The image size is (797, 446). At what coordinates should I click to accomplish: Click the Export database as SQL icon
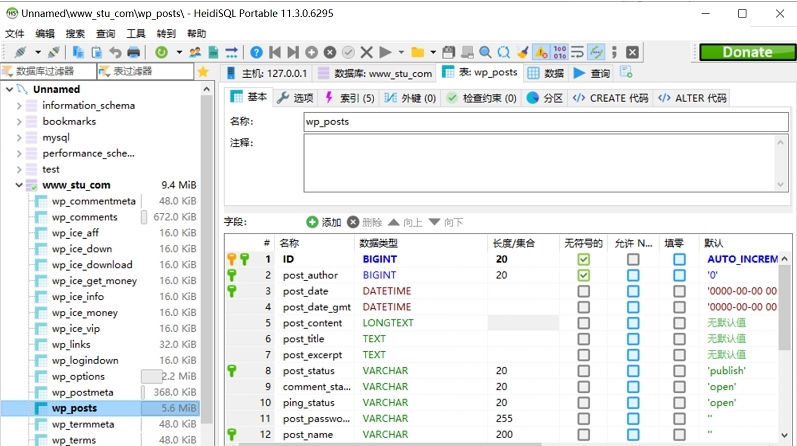(213, 52)
